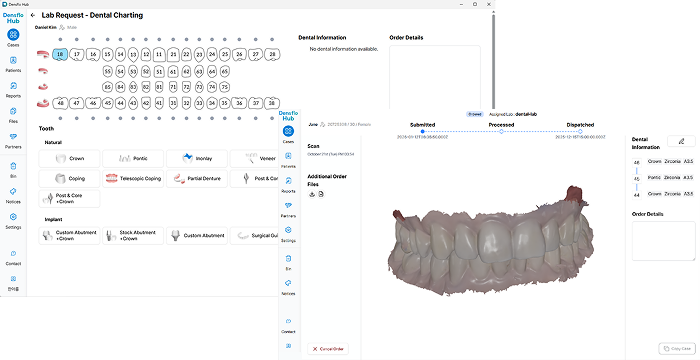
Task: Open Bin in the scan viewer window sidebar
Action: tap(288, 262)
